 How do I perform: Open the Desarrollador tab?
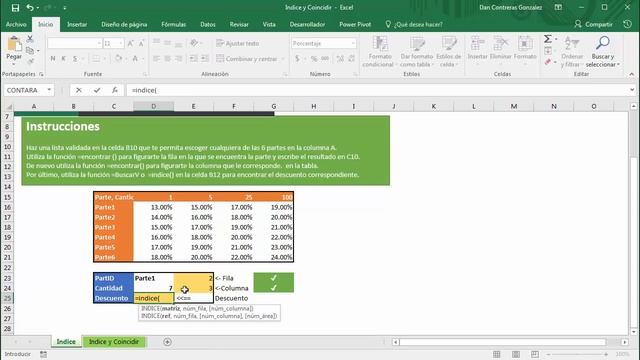click(307, 24)
